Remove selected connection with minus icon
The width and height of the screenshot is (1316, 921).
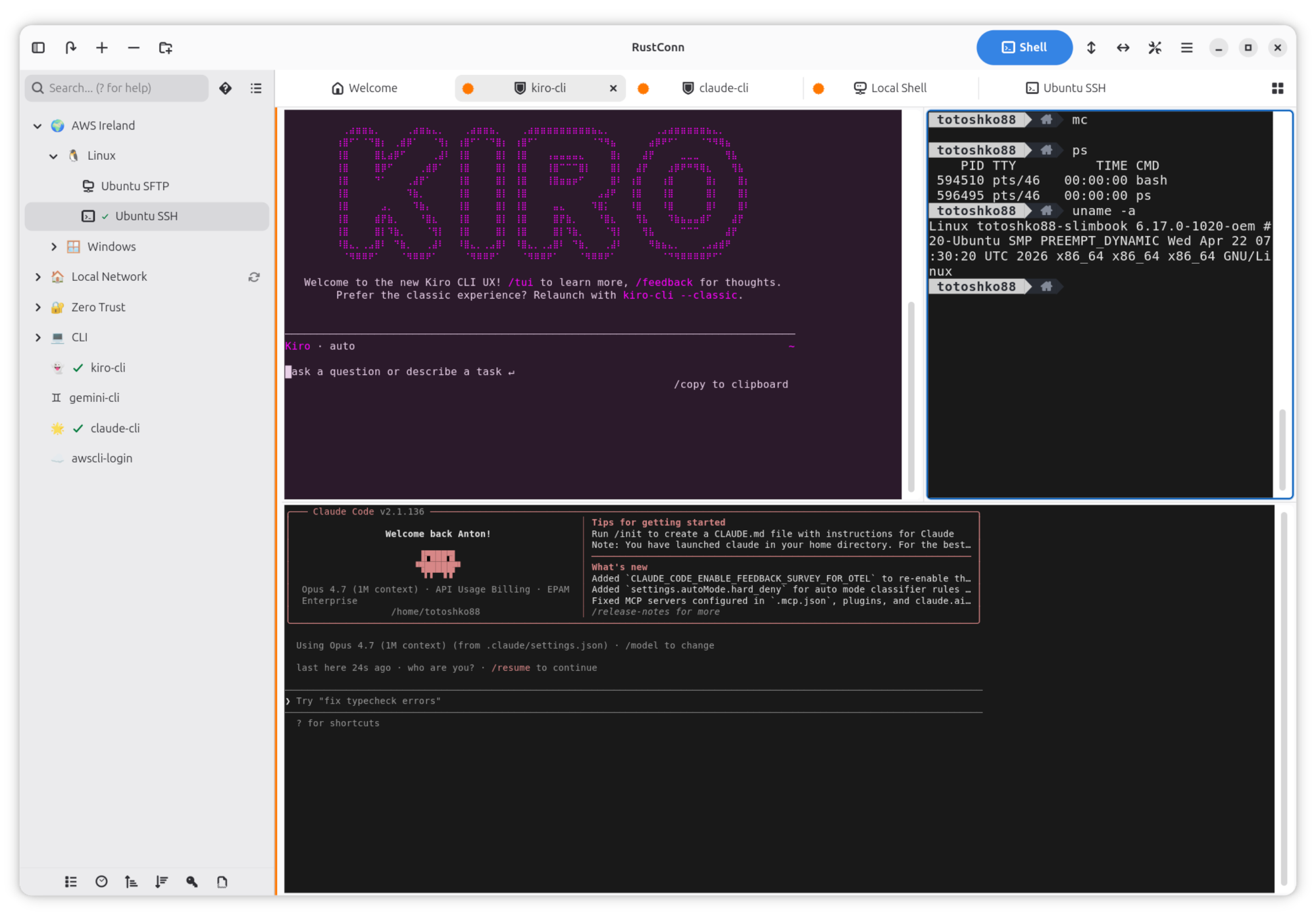134,47
